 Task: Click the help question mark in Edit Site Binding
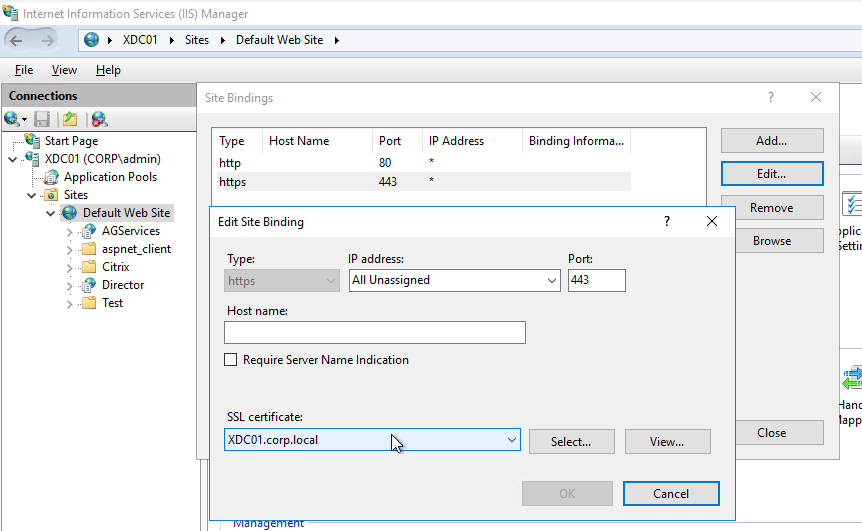click(x=667, y=221)
